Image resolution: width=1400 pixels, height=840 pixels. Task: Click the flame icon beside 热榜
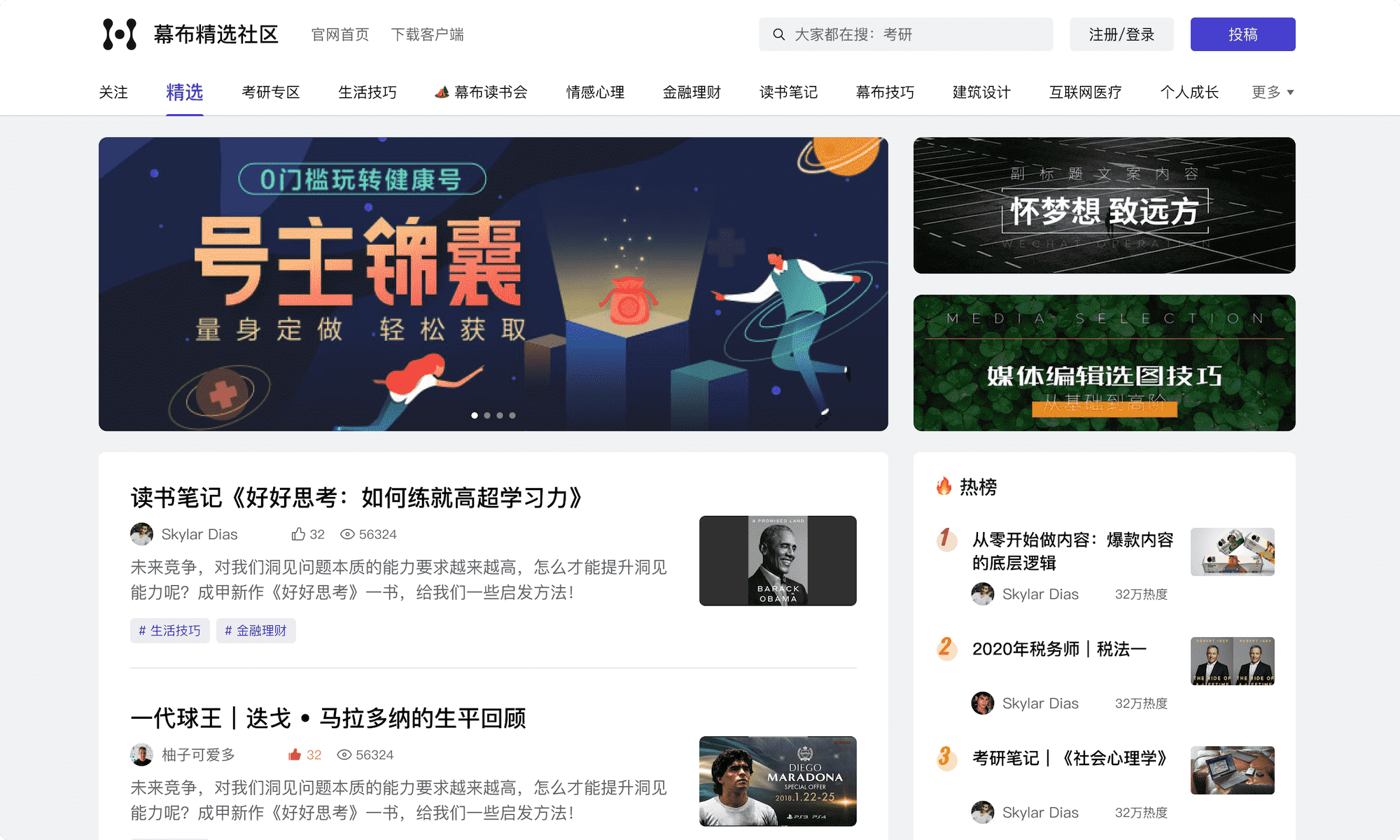(944, 486)
